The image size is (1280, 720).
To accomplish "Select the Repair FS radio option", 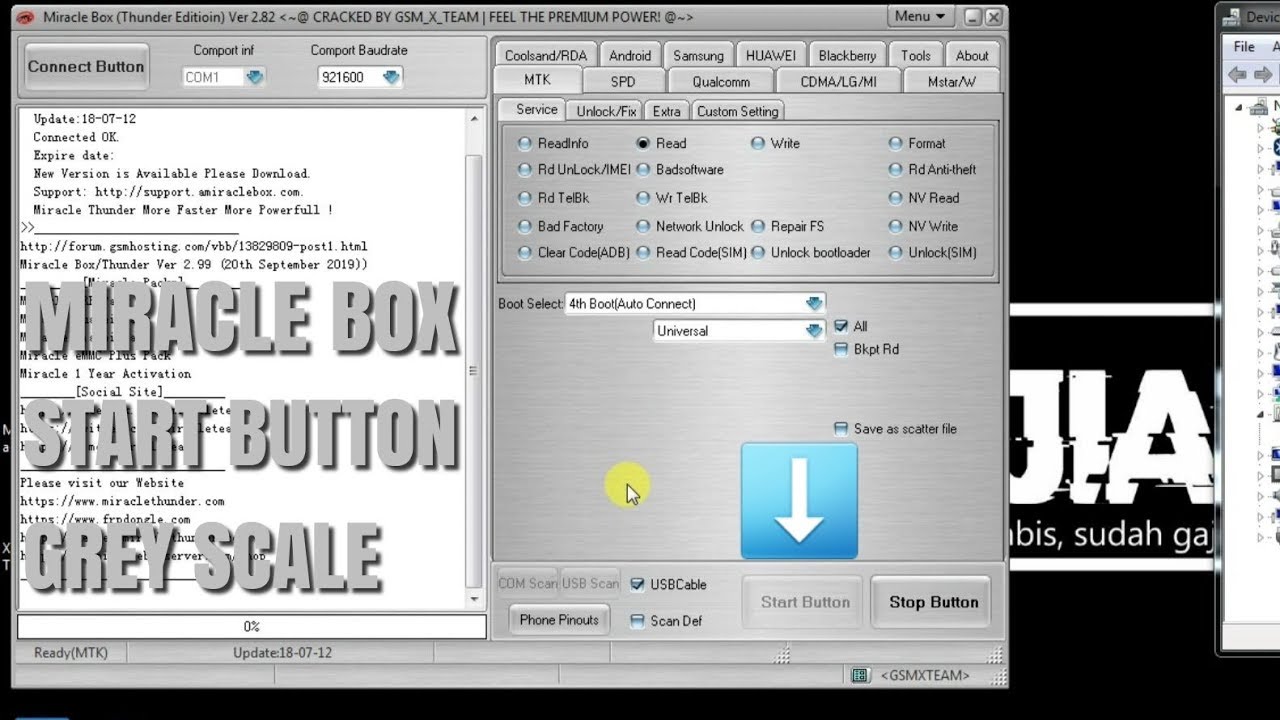I will click(758, 227).
